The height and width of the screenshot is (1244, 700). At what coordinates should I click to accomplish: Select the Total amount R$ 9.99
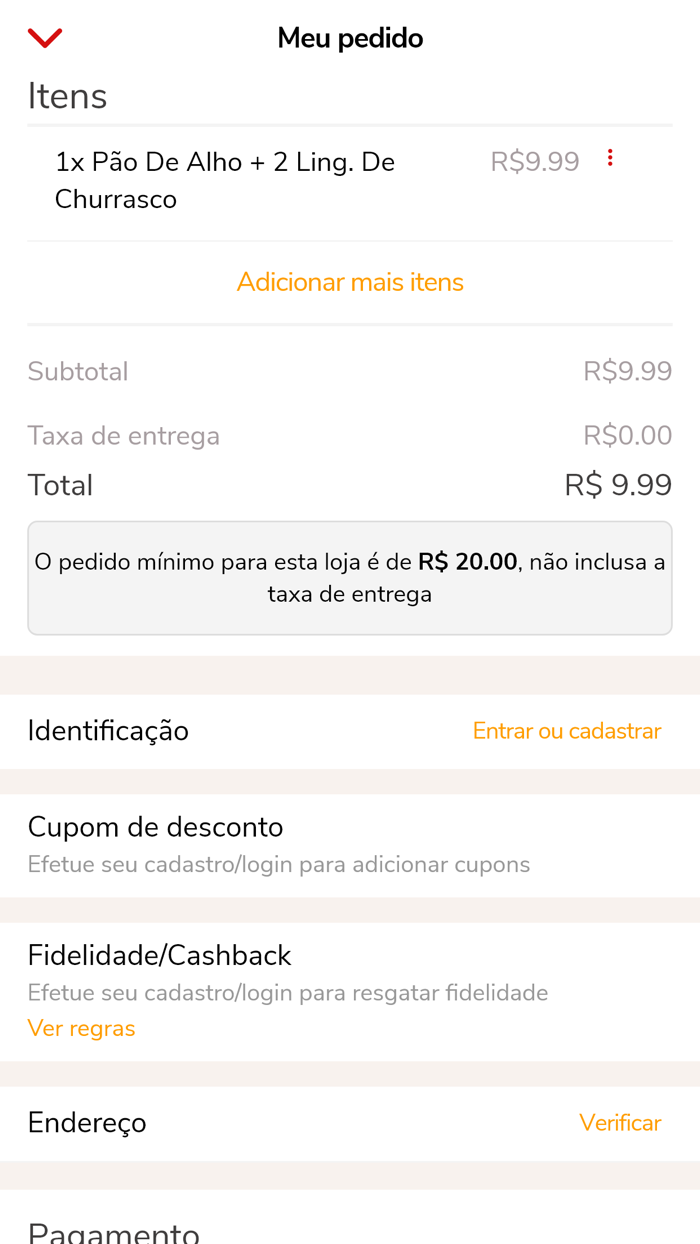pos(627,484)
